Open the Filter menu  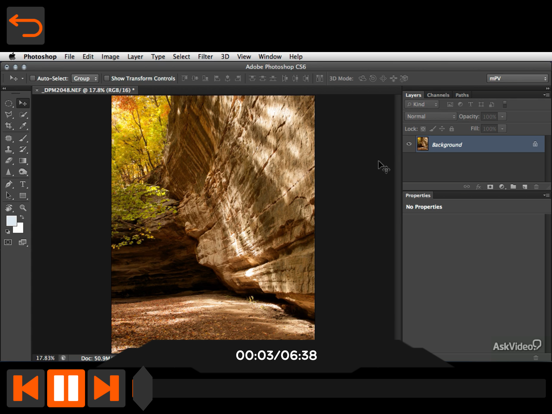(x=205, y=56)
